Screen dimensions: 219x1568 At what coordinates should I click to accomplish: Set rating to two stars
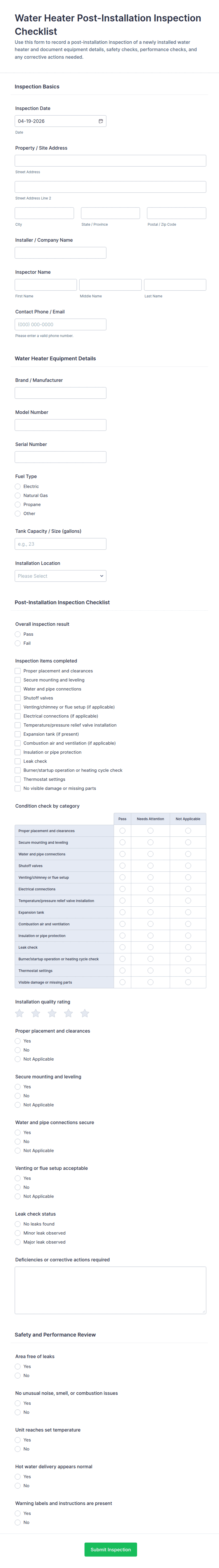point(36,1013)
